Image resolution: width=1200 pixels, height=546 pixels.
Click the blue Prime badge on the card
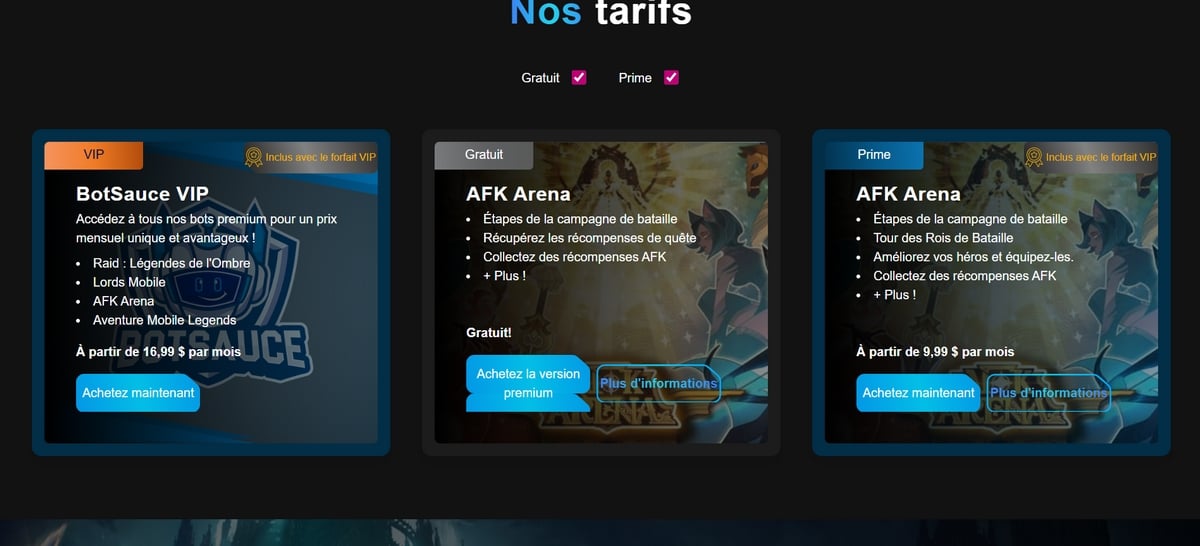(x=874, y=155)
